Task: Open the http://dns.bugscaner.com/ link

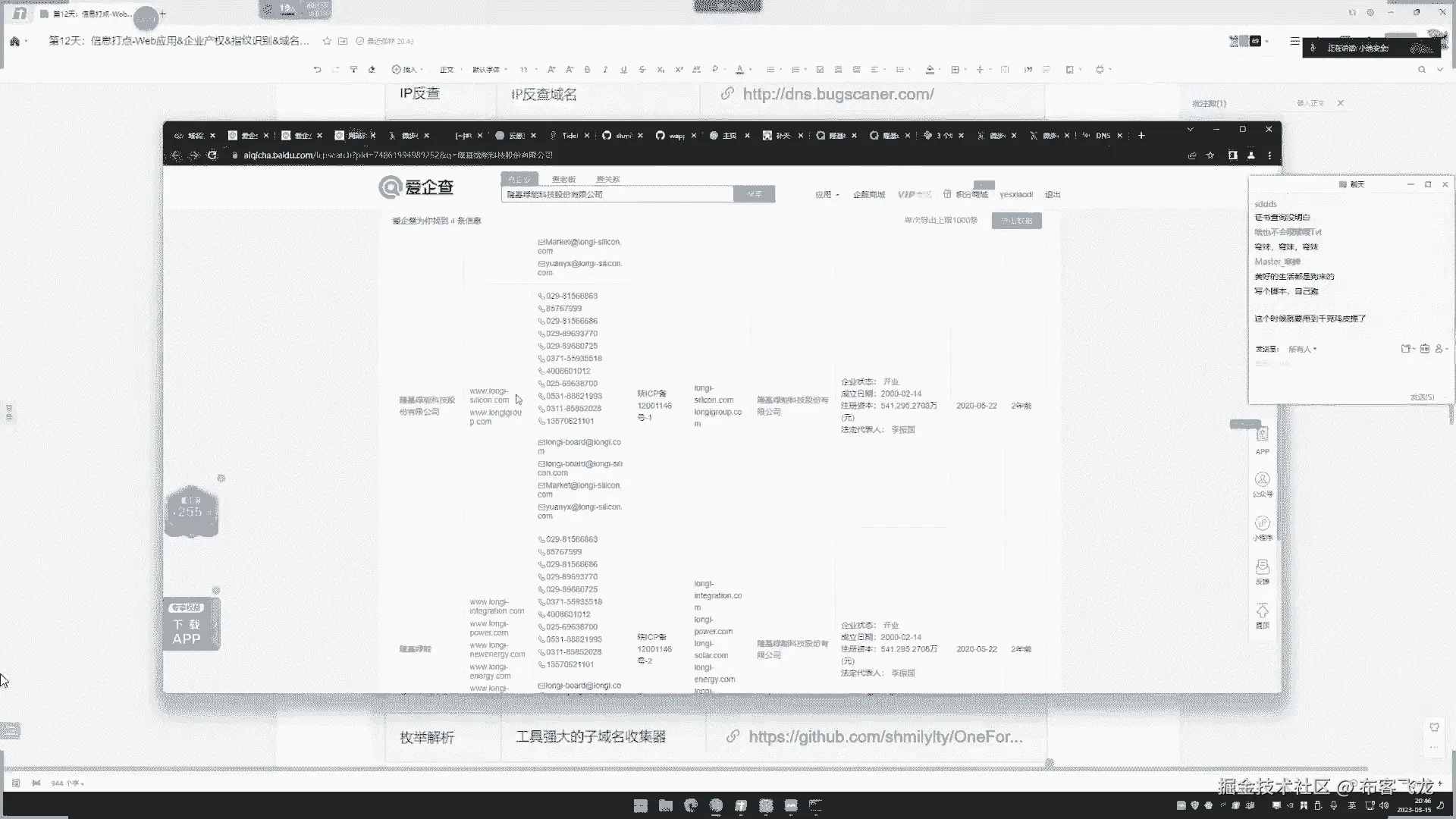Action: coord(838,94)
